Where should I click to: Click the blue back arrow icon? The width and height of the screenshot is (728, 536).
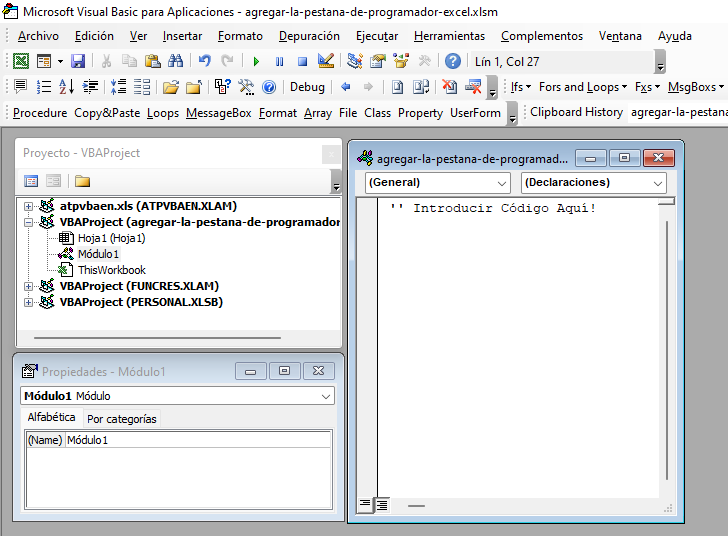coord(345,87)
